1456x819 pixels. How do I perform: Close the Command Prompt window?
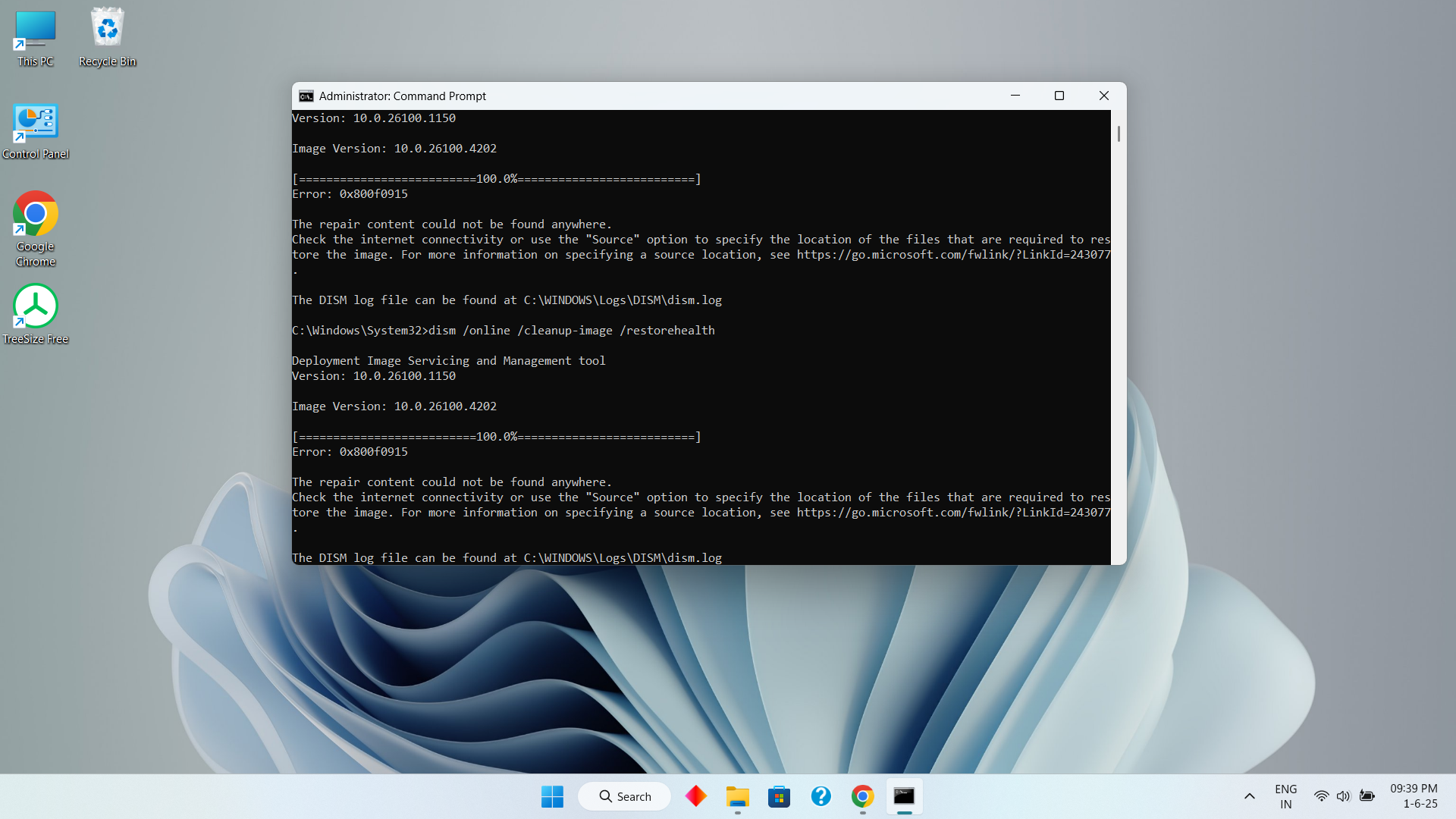(1104, 96)
